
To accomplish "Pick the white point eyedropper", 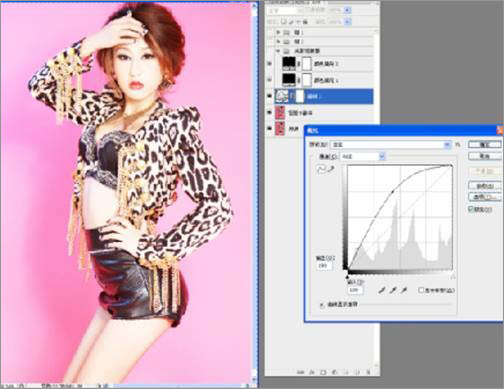I will pos(404,290).
